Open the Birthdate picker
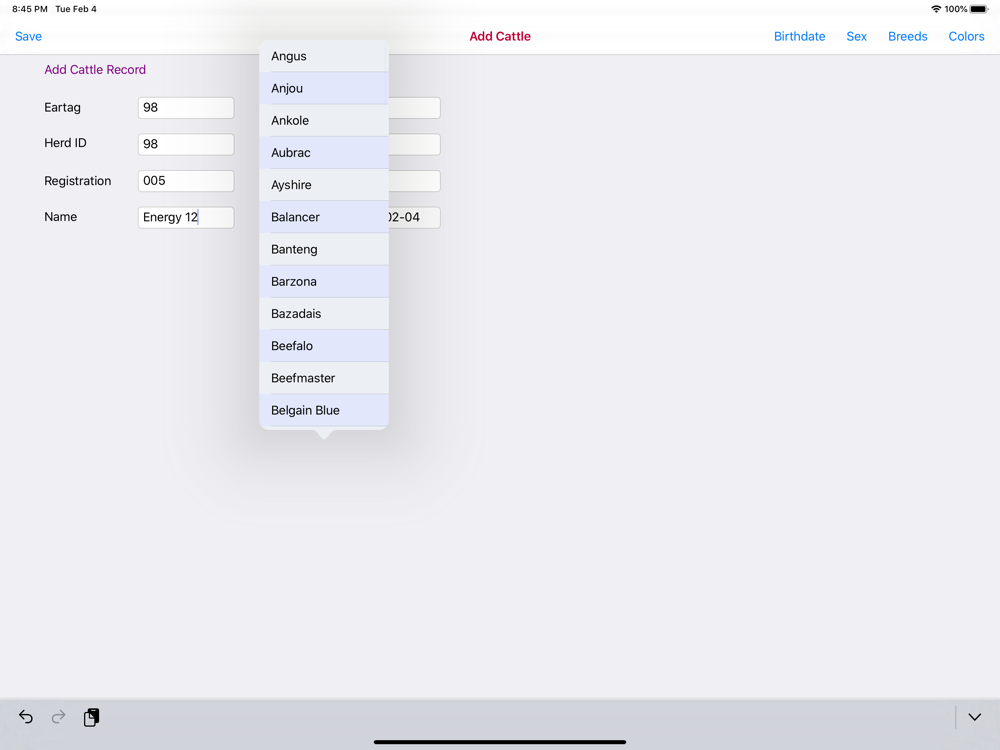Viewport: 1000px width, 750px height. [799, 36]
